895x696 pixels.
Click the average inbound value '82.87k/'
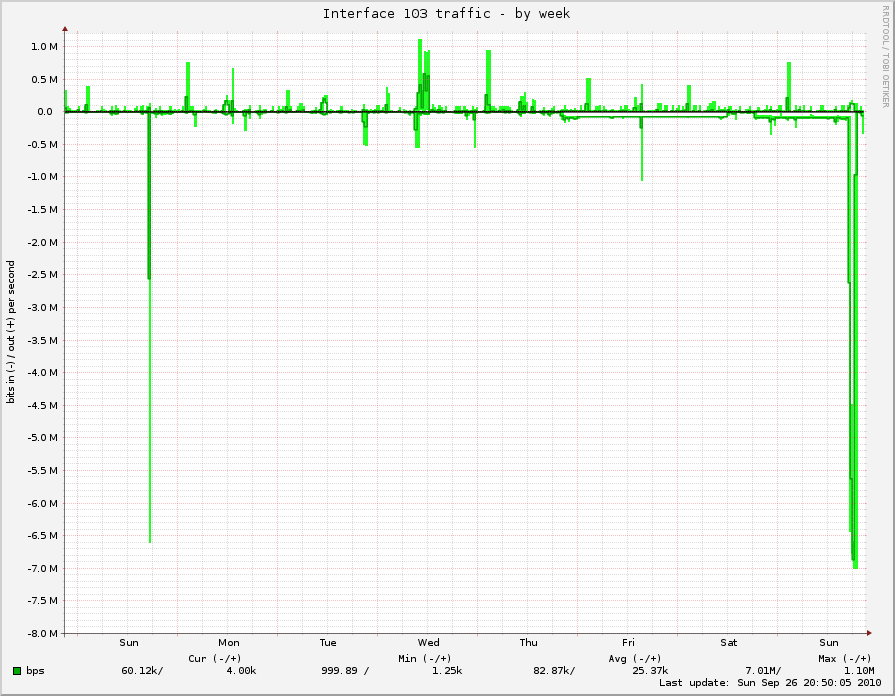click(x=554, y=671)
